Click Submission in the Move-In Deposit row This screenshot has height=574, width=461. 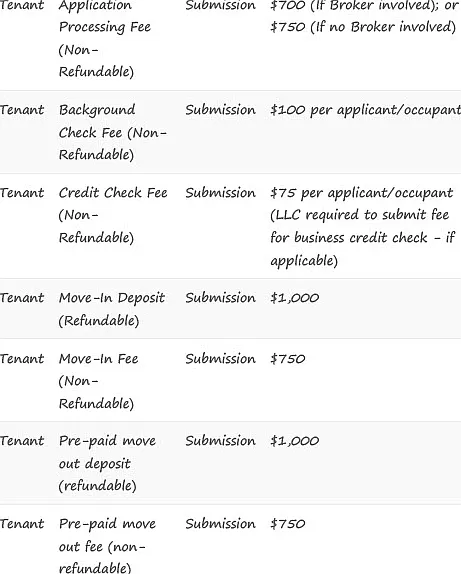pos(220,298)
